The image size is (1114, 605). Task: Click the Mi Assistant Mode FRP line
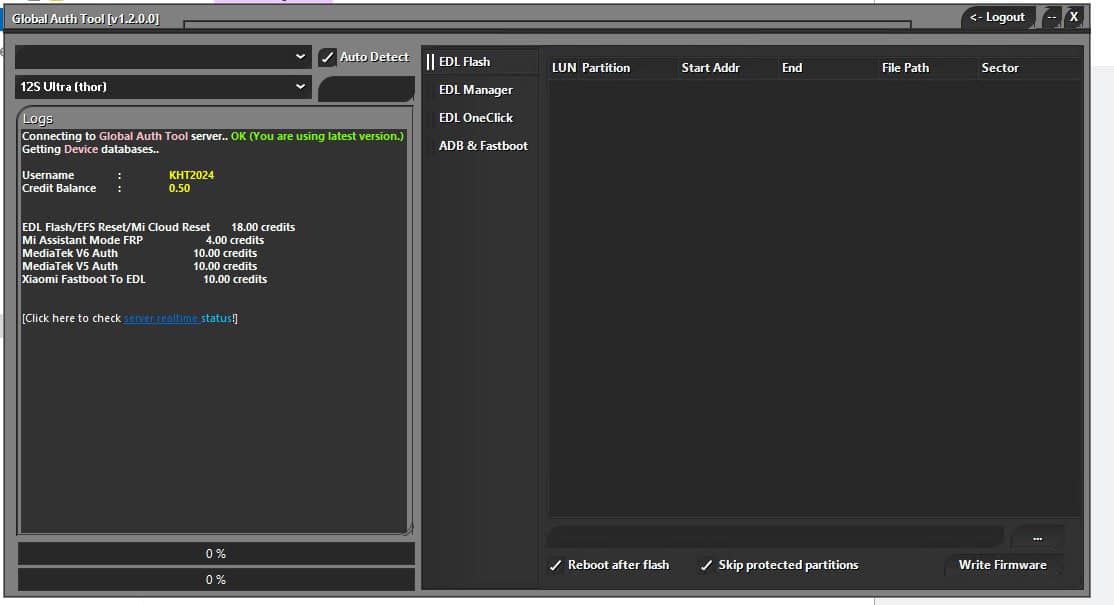tap(143, 241)
